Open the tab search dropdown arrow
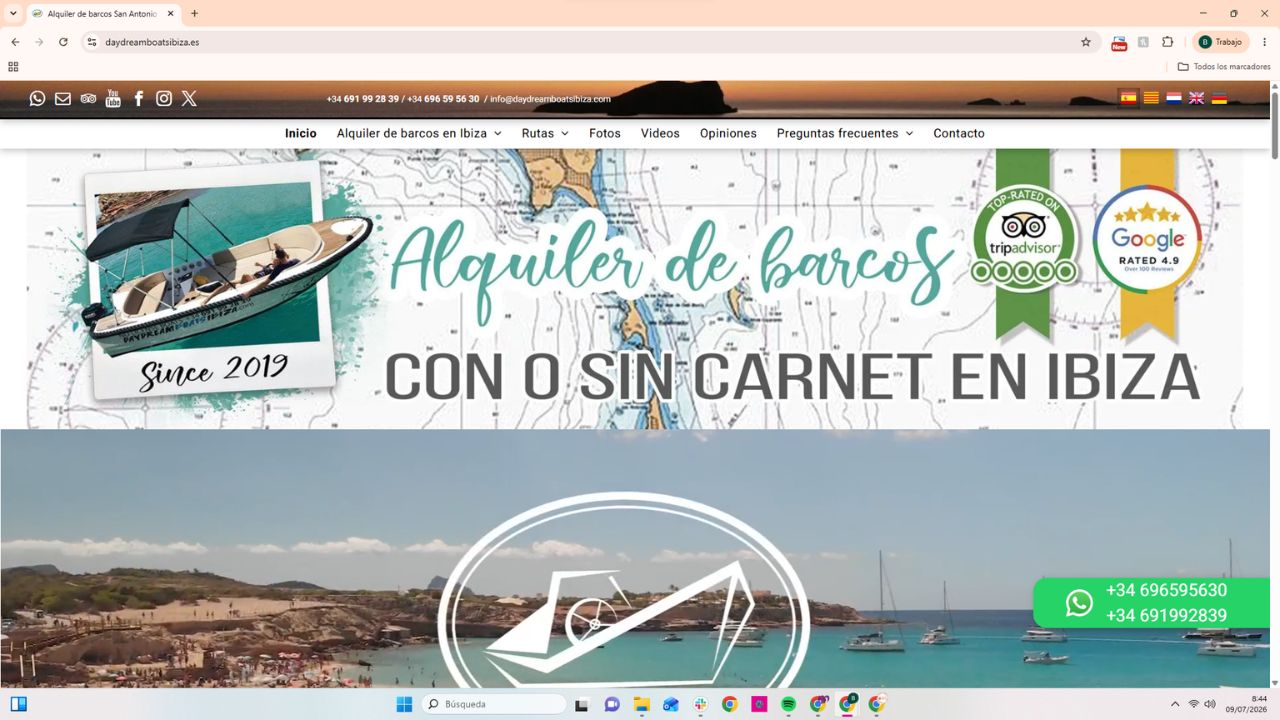 coord(13,13)
